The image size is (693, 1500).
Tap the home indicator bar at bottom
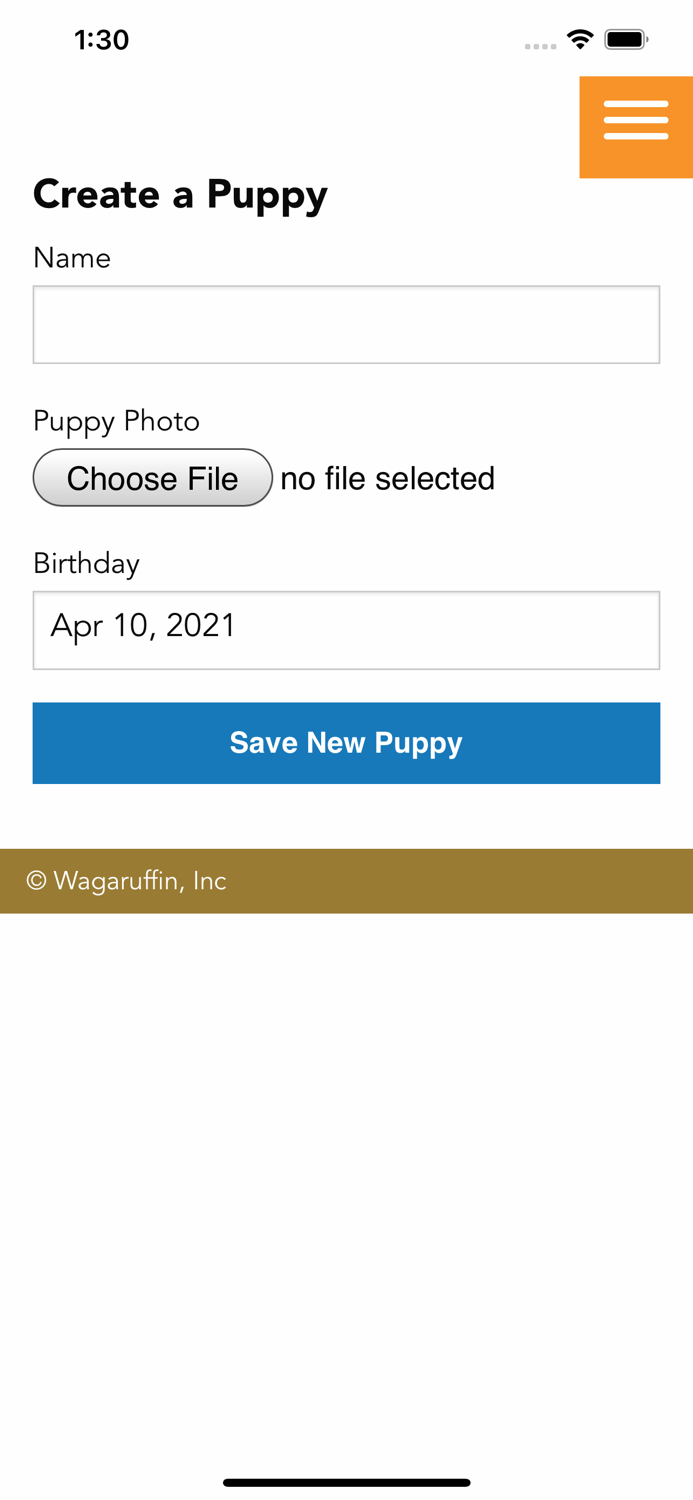coord(346,1483)
